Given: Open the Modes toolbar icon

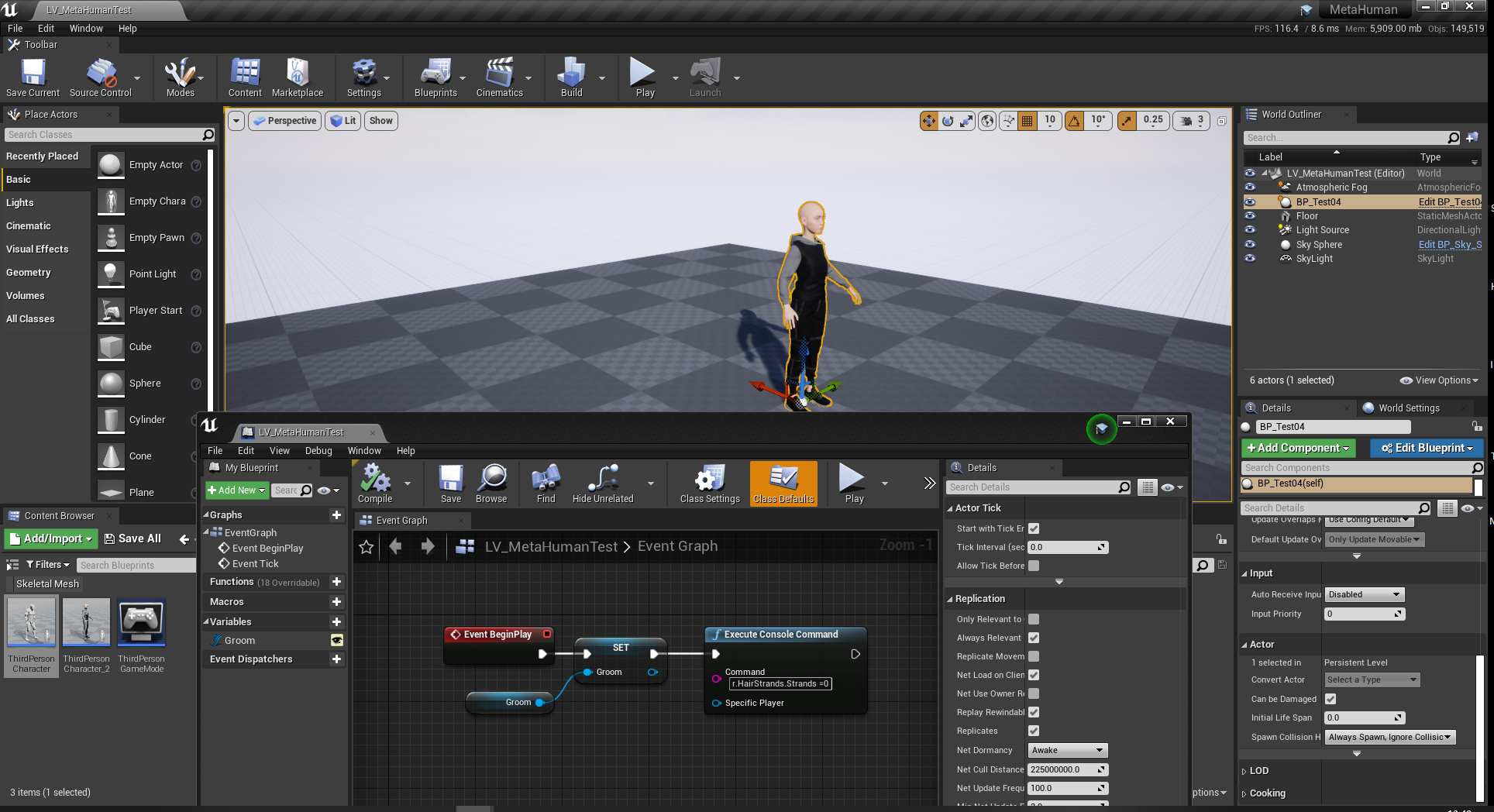Looking at the screenshot, I should [x=180, y=77].
